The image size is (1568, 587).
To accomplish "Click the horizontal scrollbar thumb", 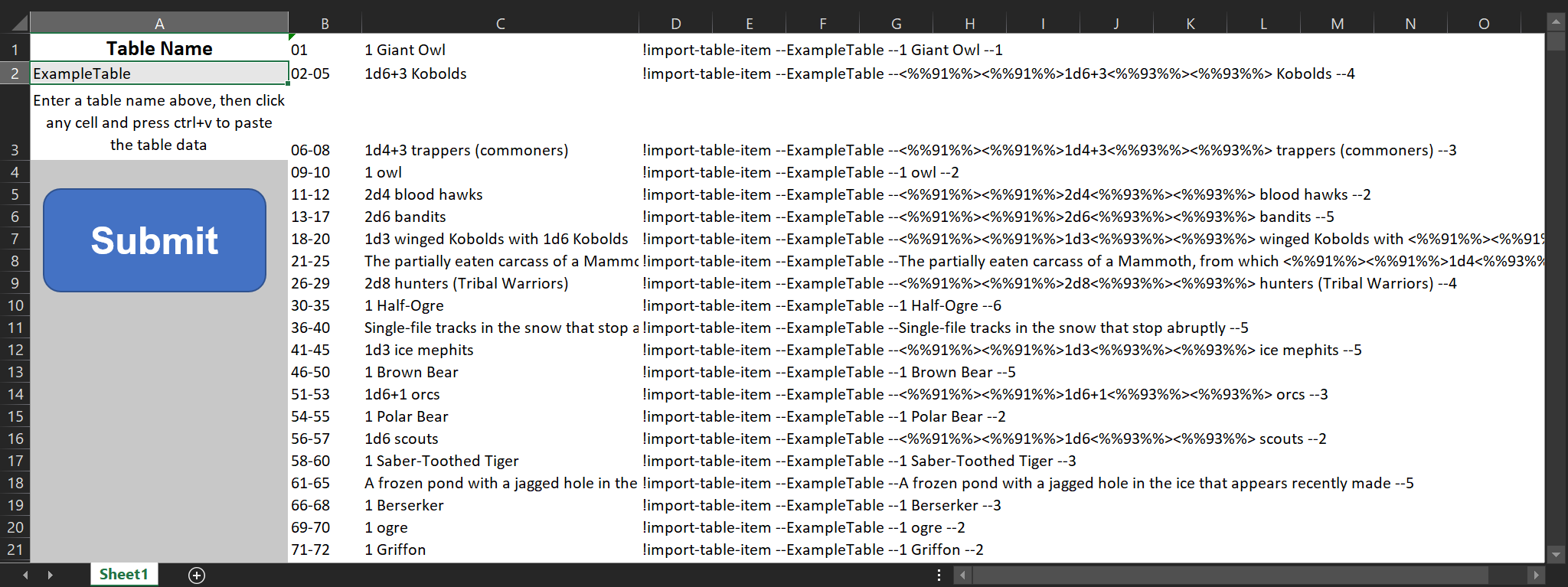I will (x=1230, y=575).
